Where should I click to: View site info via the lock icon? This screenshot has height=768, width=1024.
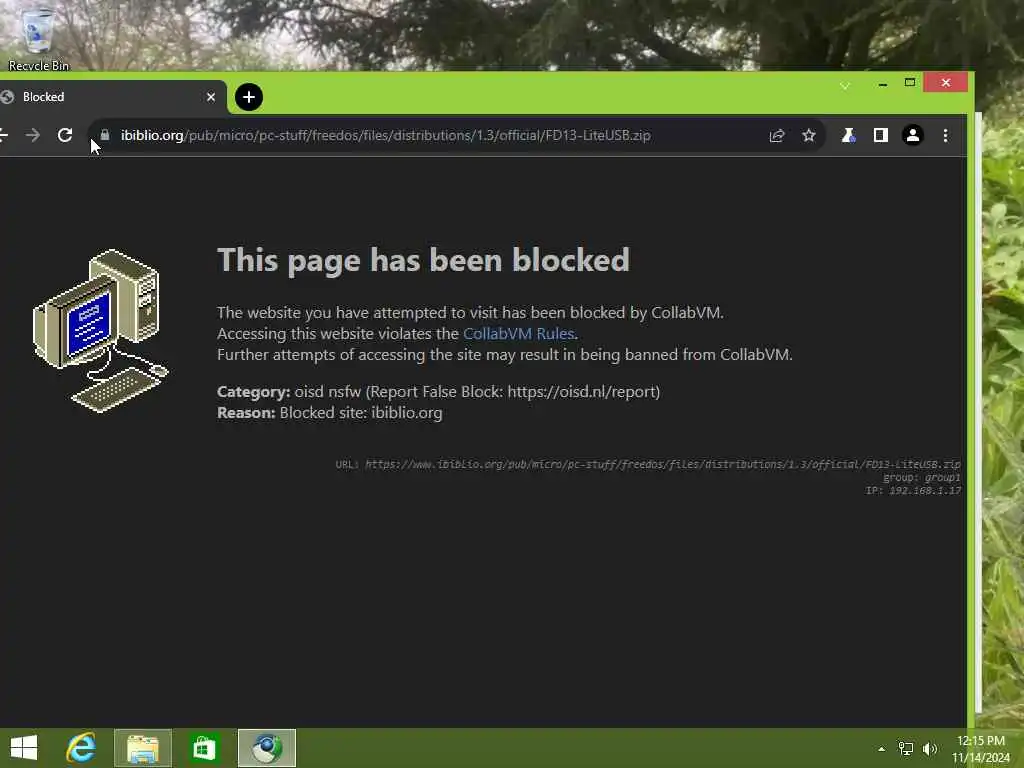pos(105,135)
